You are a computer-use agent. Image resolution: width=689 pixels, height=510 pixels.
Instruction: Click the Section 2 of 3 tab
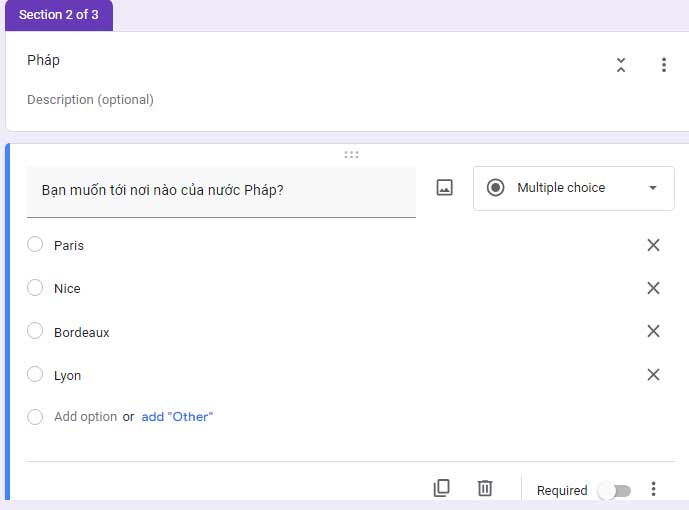[x=59, y=15]
